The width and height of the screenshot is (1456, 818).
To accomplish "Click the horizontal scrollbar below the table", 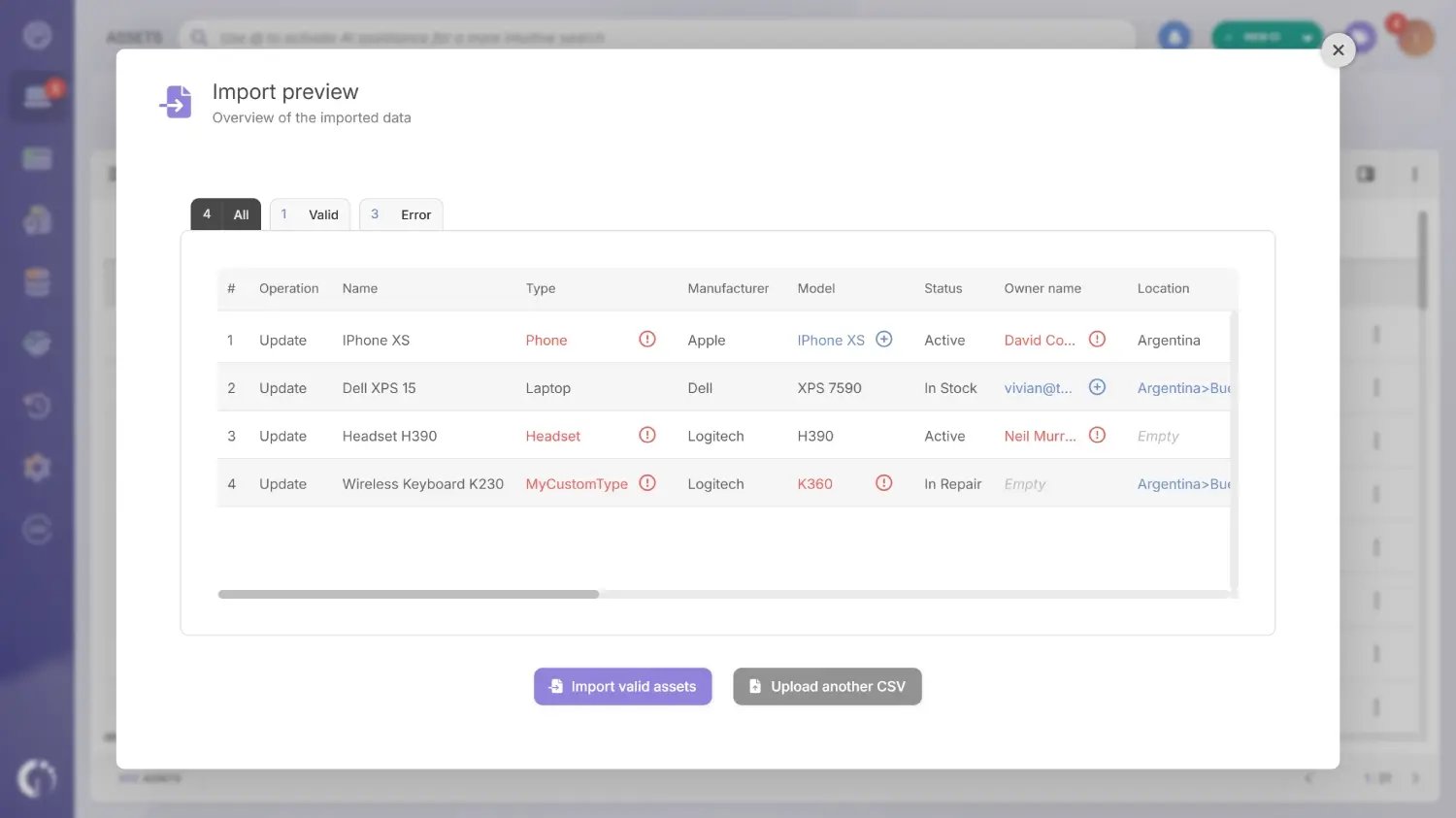I will 408,594.
